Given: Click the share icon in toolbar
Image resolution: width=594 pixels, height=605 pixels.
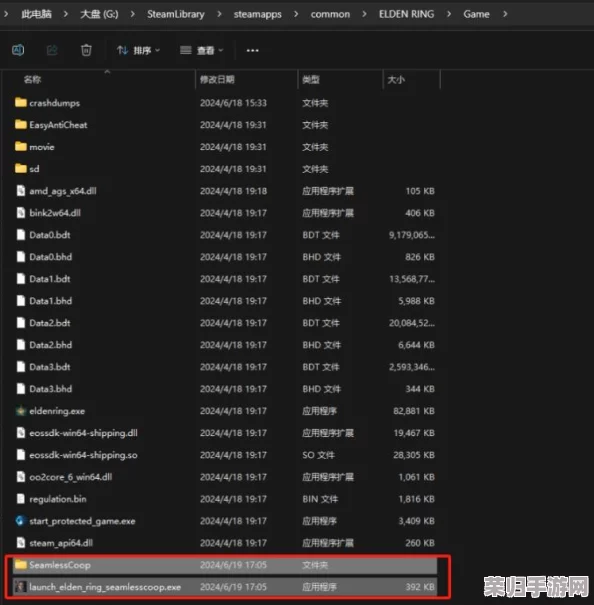Looking at the screenshot, I should pyautogui.click(x=52, y=50).
